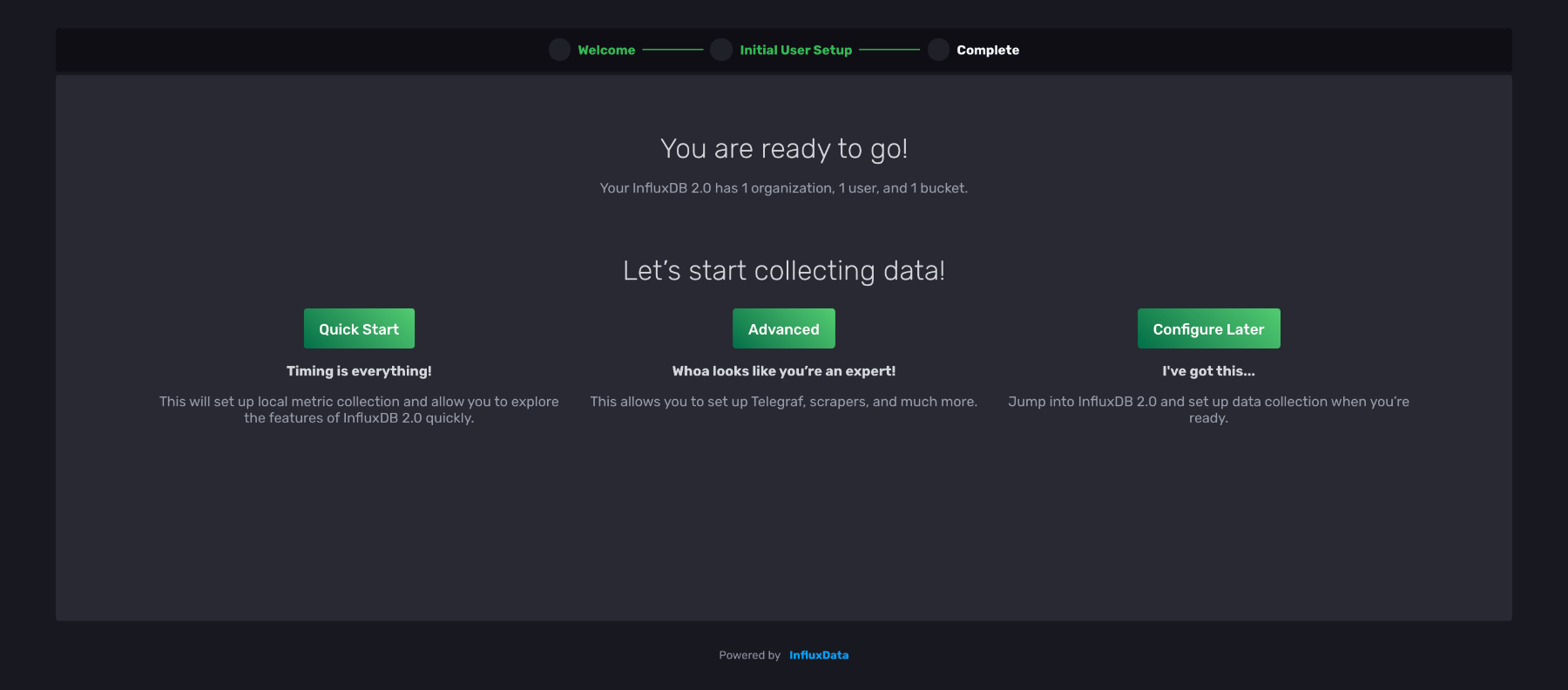This screenshot has height=690, width=1568.
Task: Select the Configure Later button
Action: [1208, 328]
